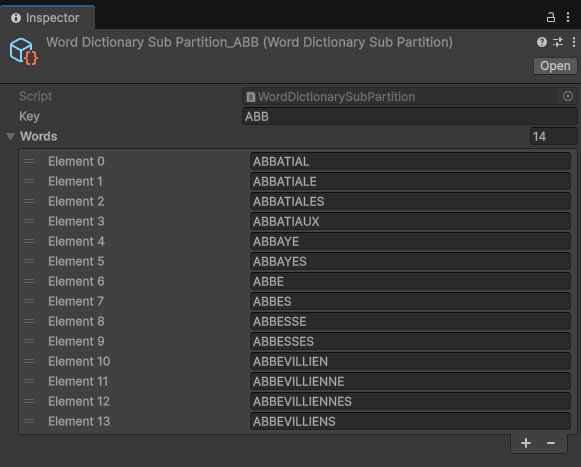Image resolution: width=581 pixels, height=467 pixels.
Task: Click the ABBESSE value field
Action: coord(410,321)
